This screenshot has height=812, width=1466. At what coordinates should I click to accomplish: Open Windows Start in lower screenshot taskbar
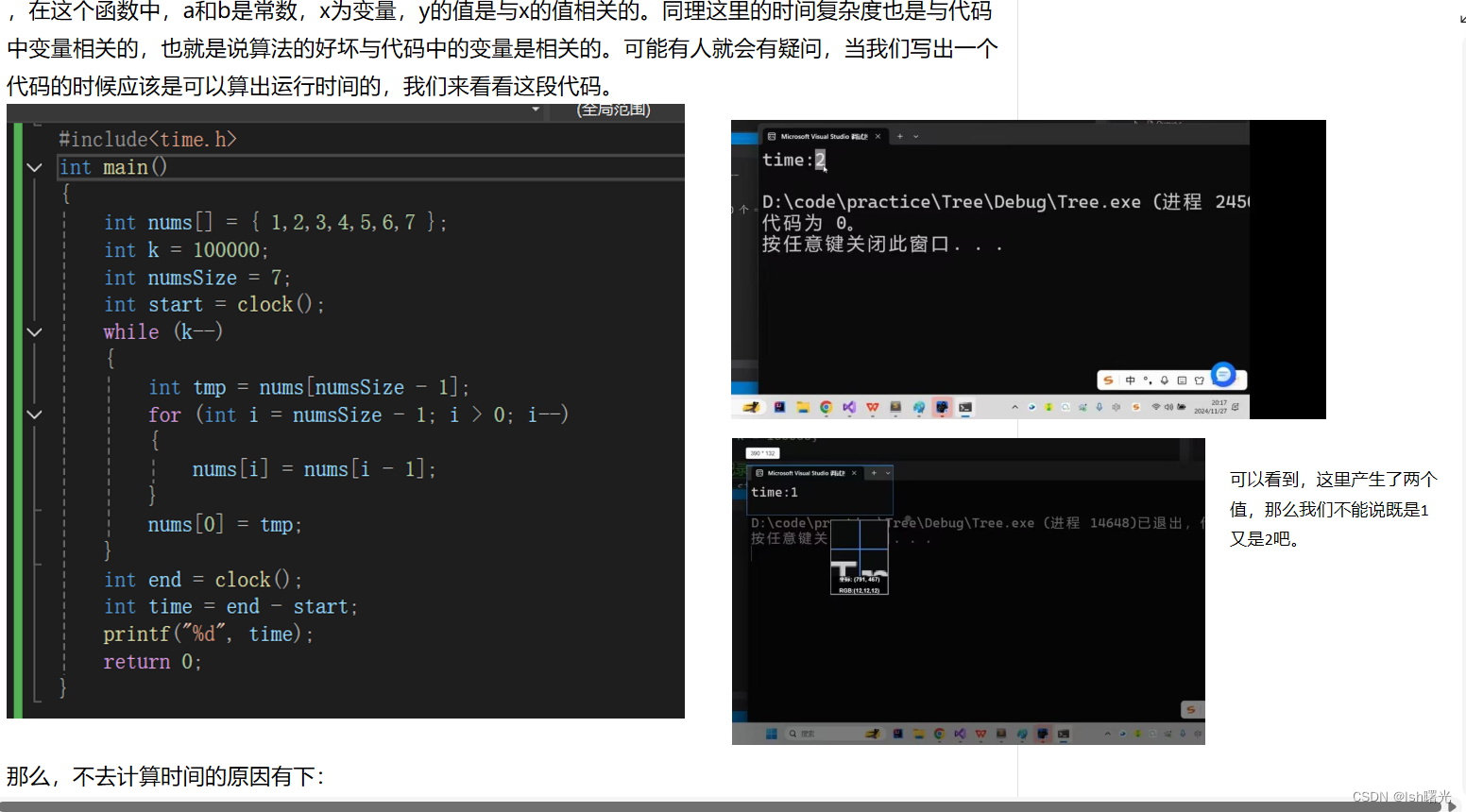tap(772, 734)
